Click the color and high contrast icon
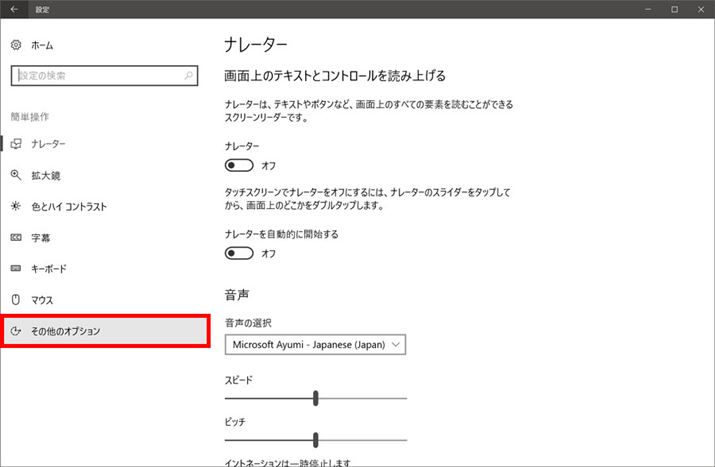Viewport: 715px width, 467px height. tap(16, 207)
